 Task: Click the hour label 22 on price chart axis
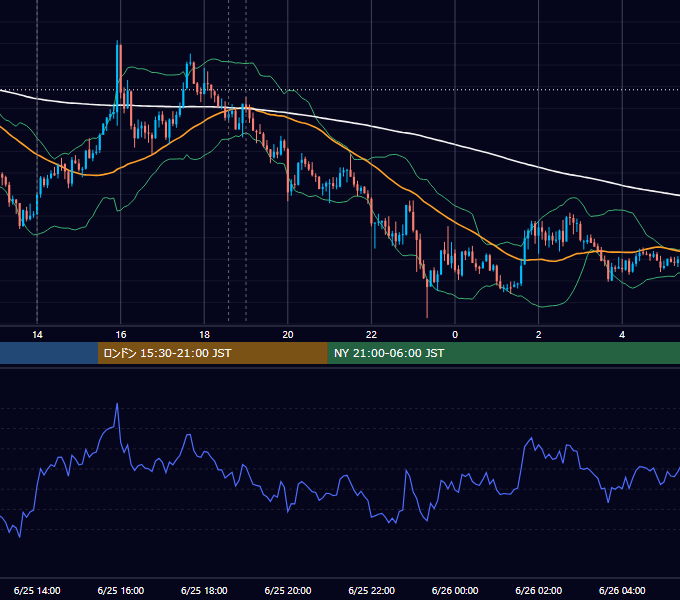point(371,335)
